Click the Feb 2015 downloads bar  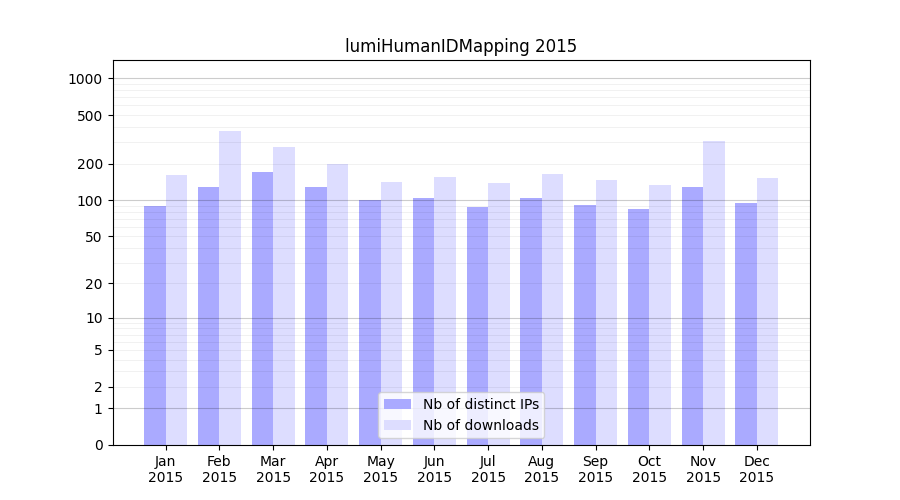click(x=230, y=288)
